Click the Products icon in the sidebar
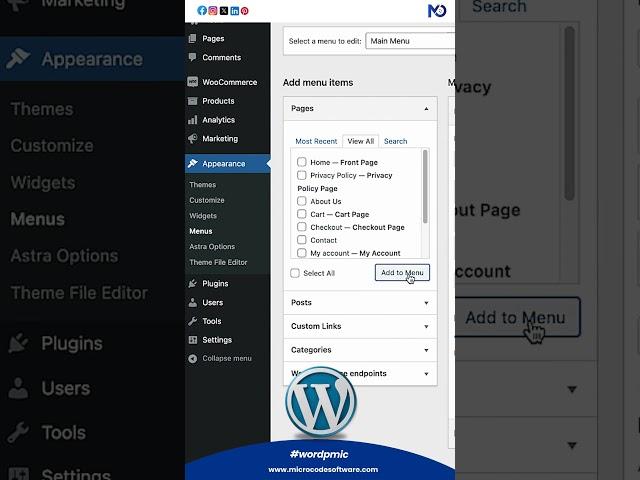 [192, 101]
